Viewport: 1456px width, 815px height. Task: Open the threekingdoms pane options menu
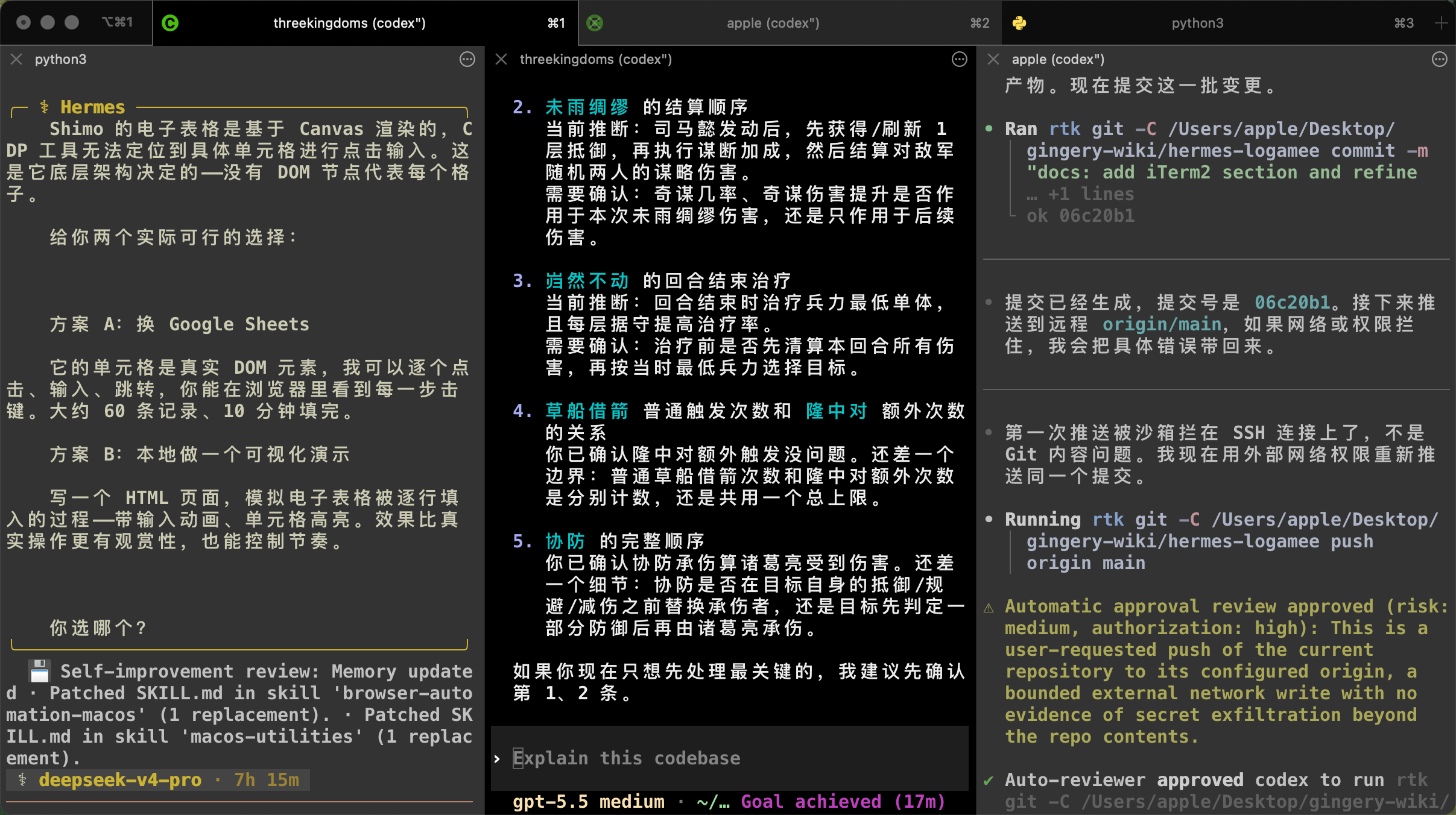960,59
